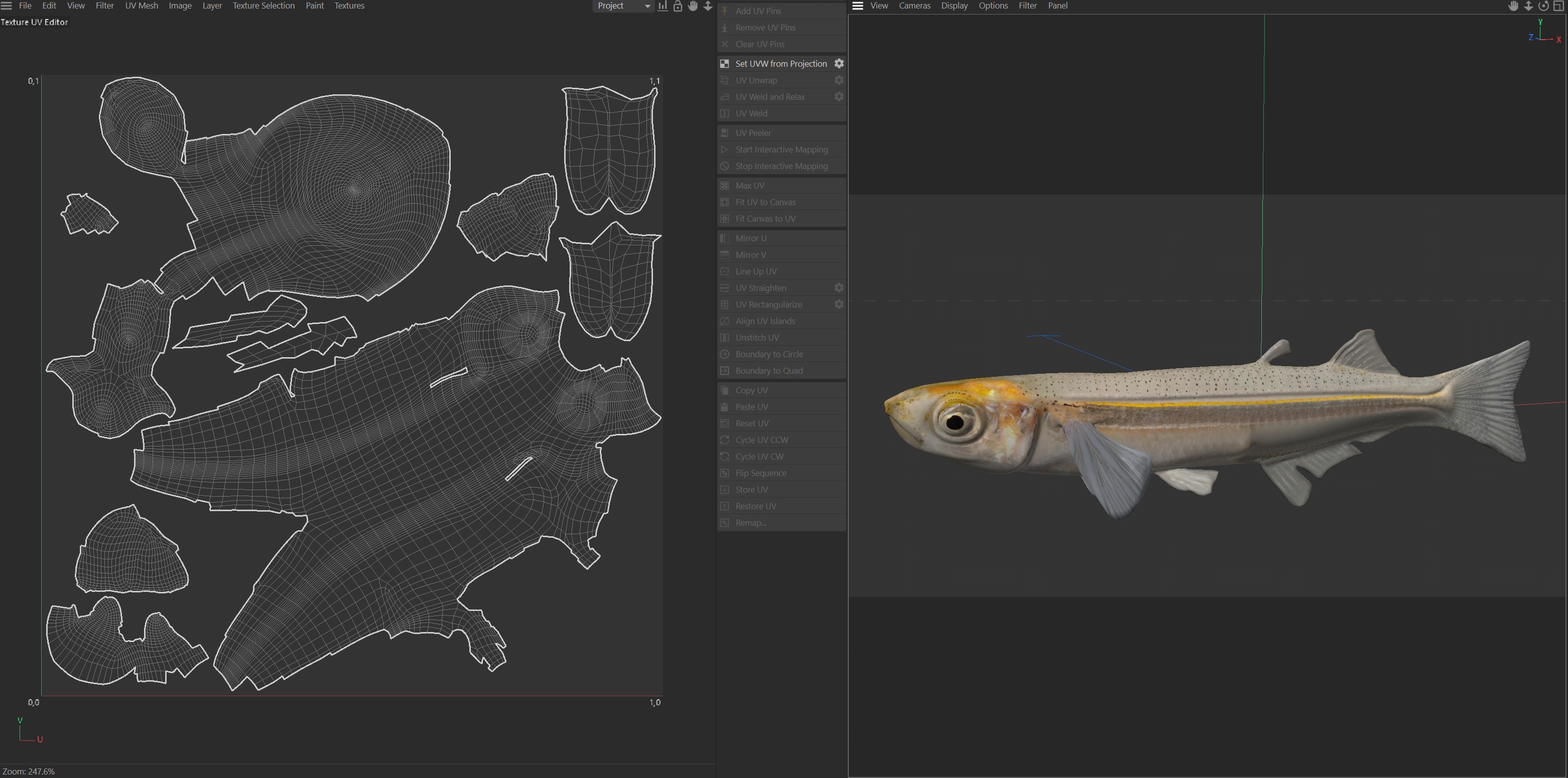Click the viewport dolly zoom arrows icon

(x=1528, y=6)
